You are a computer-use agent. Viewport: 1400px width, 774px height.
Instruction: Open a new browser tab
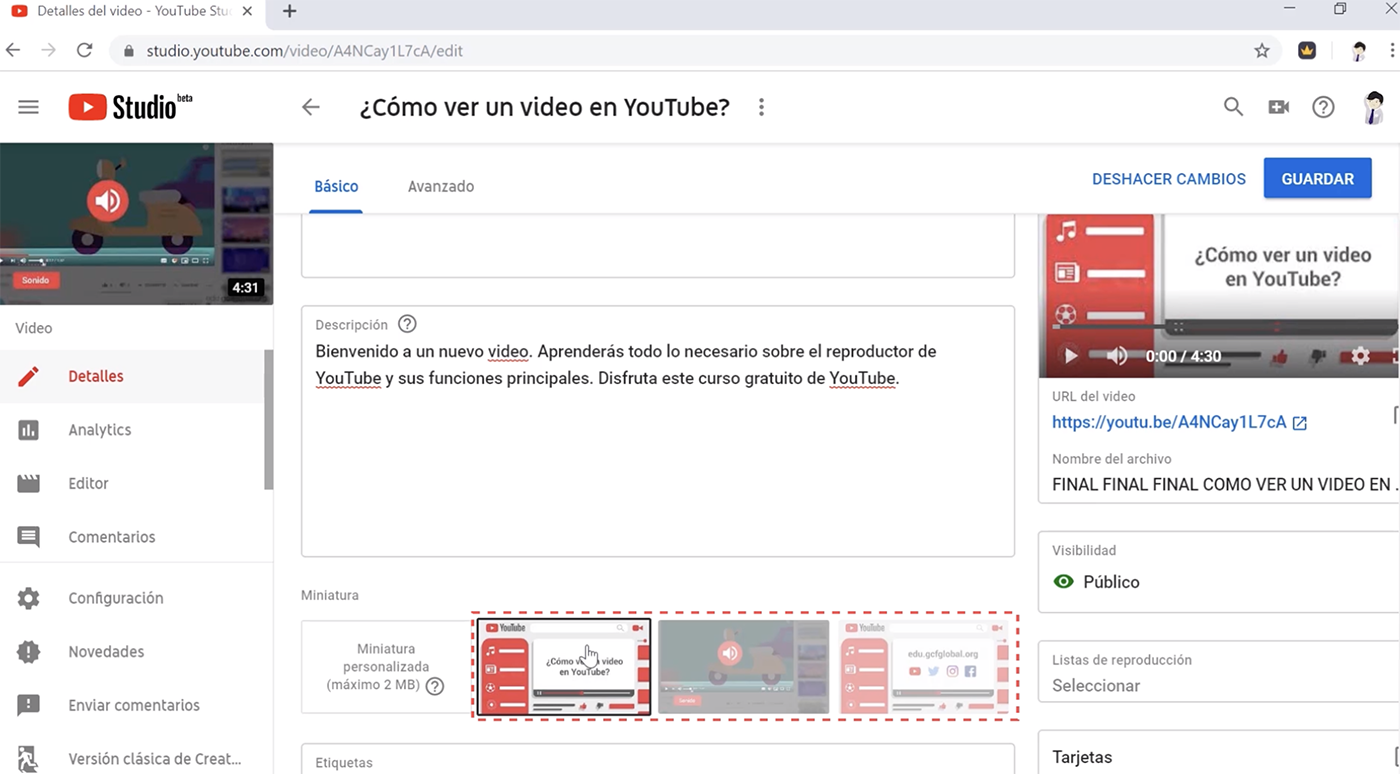click(290, 11)
